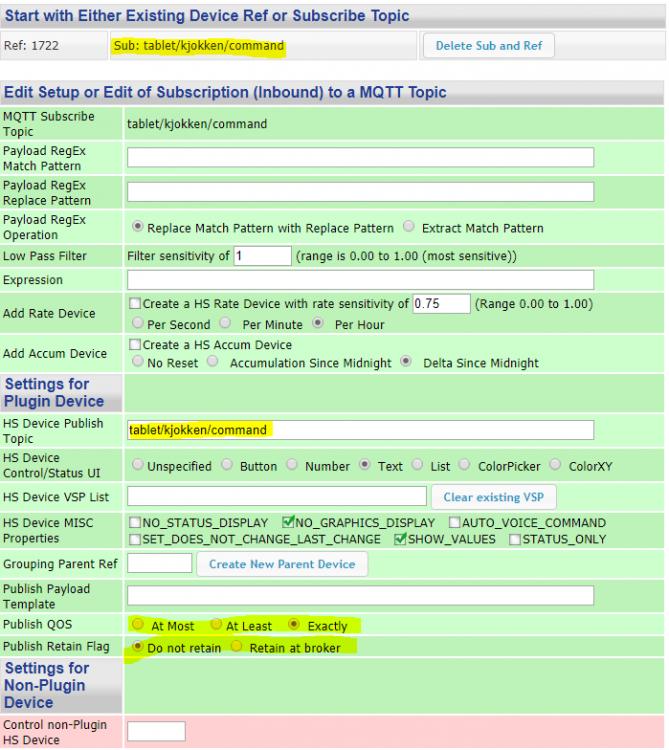Select ColorPicker as Control/Status UI
This screenshot has height=750, width=669.
(x=466, y=465)
